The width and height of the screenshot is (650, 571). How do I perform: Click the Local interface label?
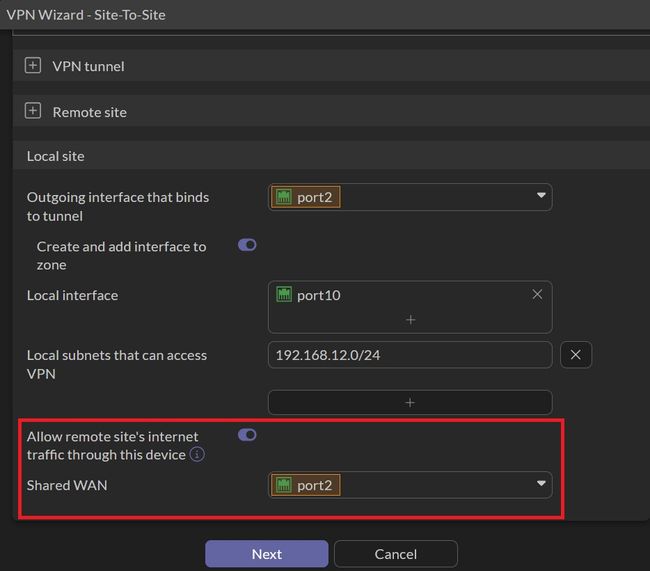(x=73, y=295)
